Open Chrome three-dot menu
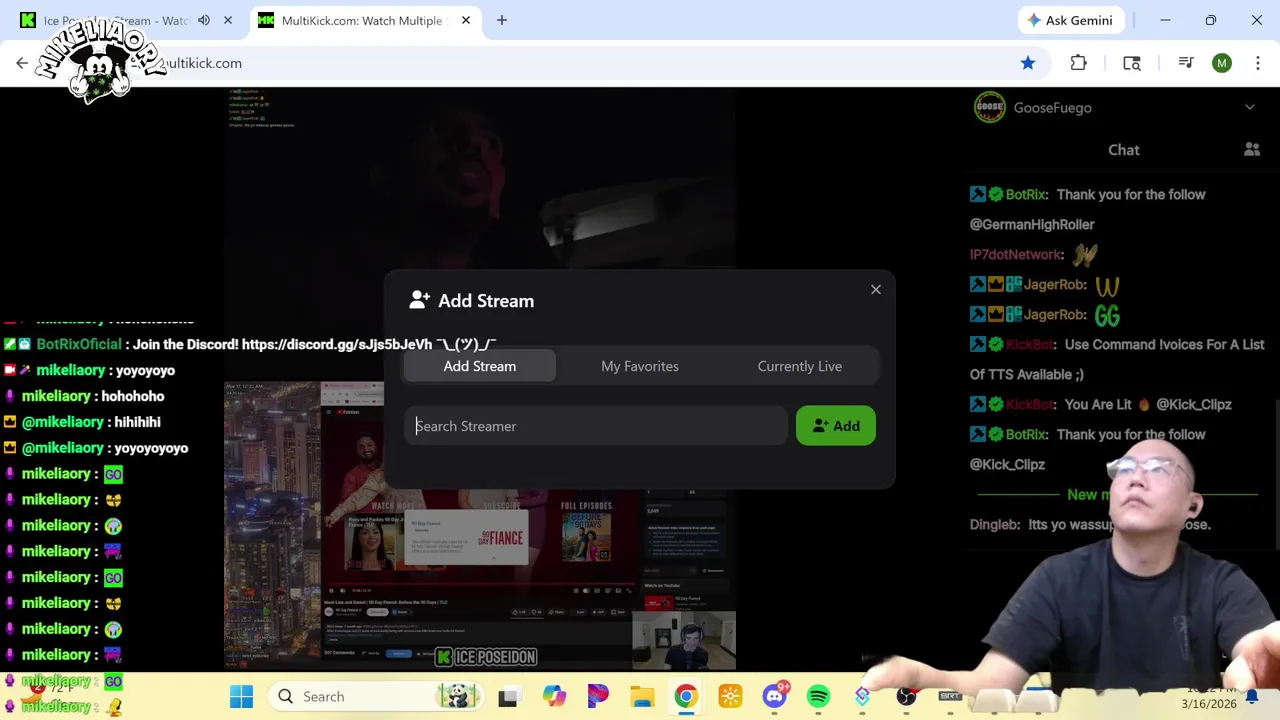Image resolution: width=1280 pixels, height=720 pixels. [1258, 63]
